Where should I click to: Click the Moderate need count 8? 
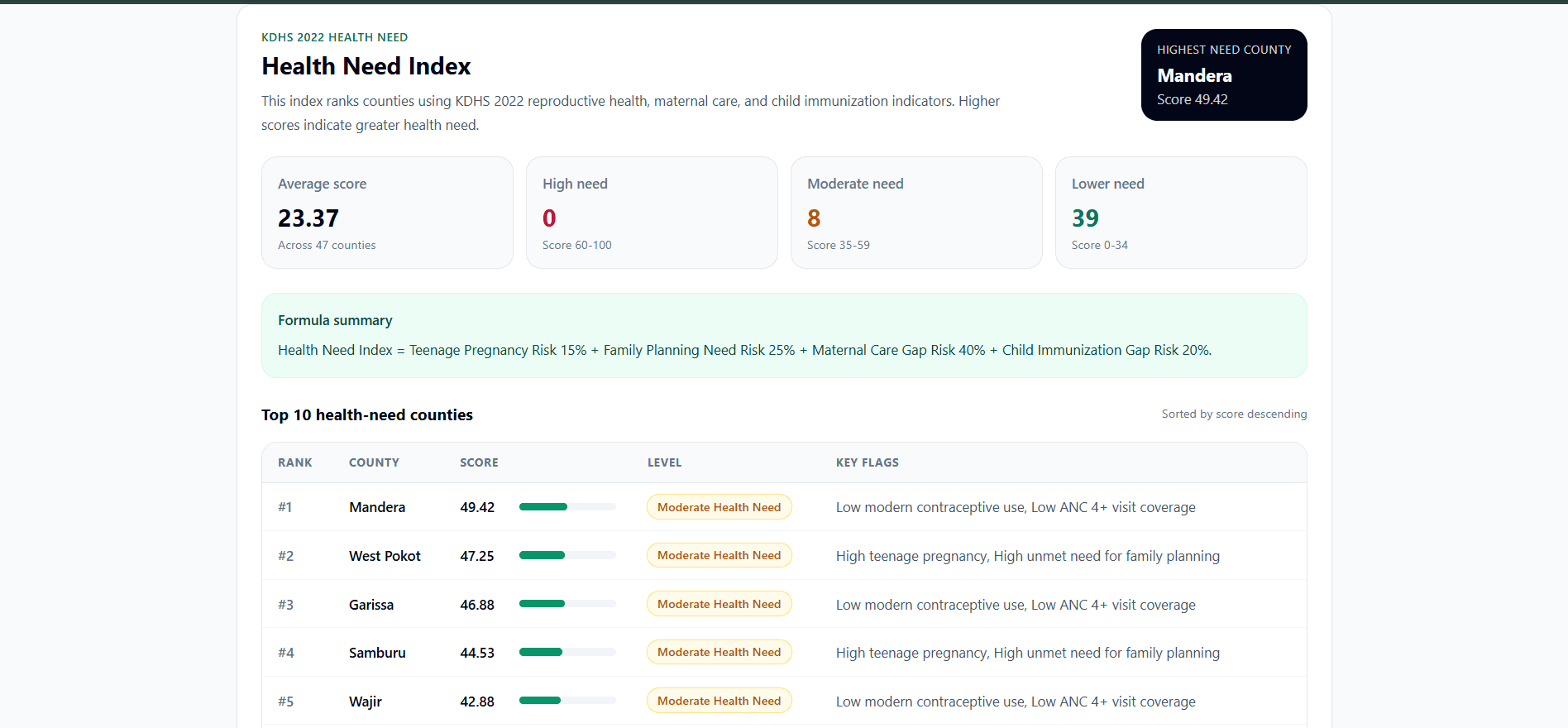(x=814, y=218)
